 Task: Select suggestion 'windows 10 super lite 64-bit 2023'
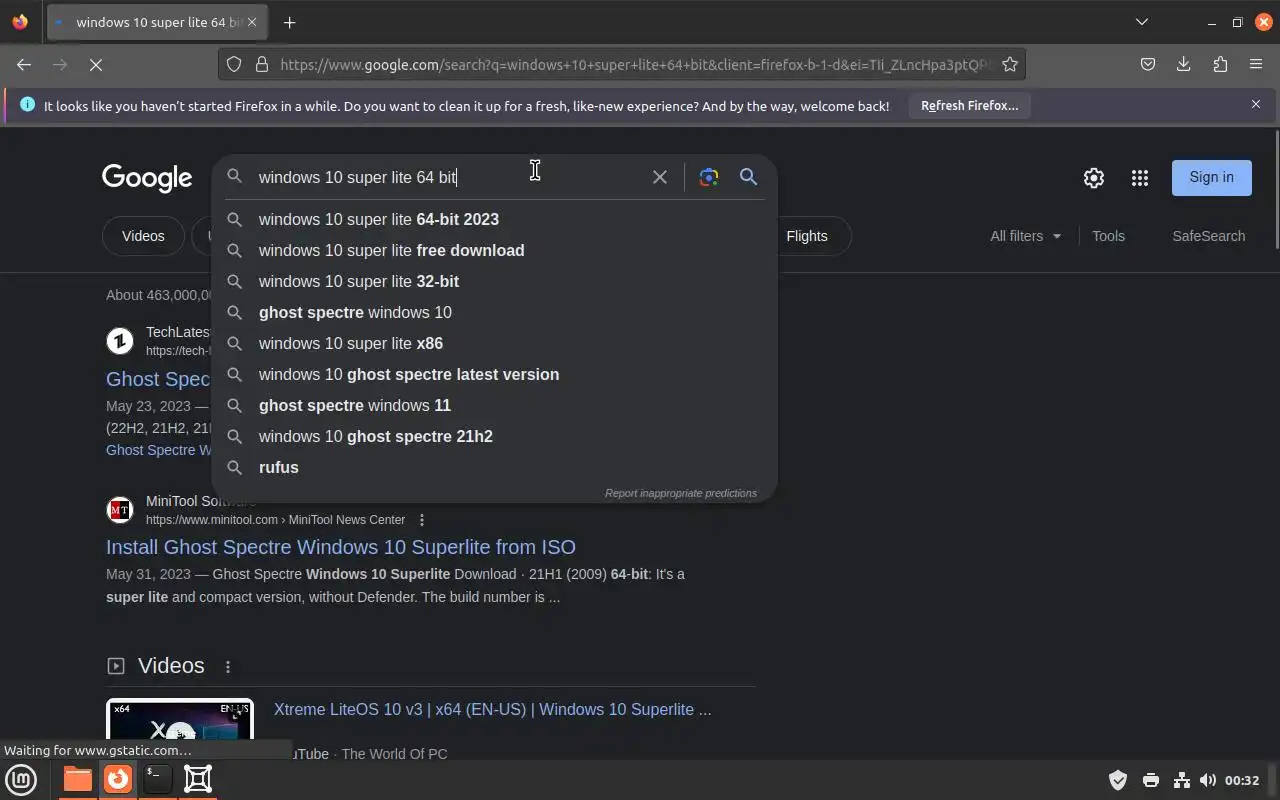click(494, 219)
